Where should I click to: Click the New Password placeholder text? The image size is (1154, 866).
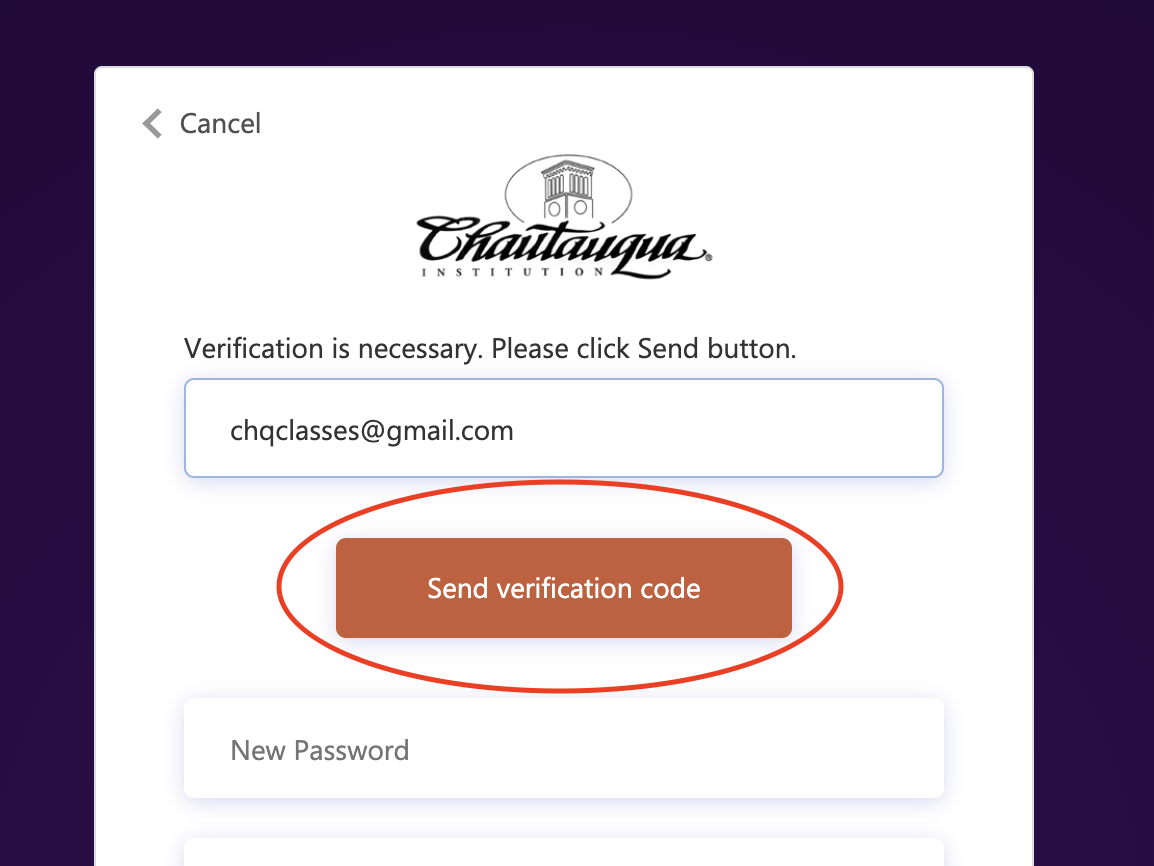coord(319,750)
